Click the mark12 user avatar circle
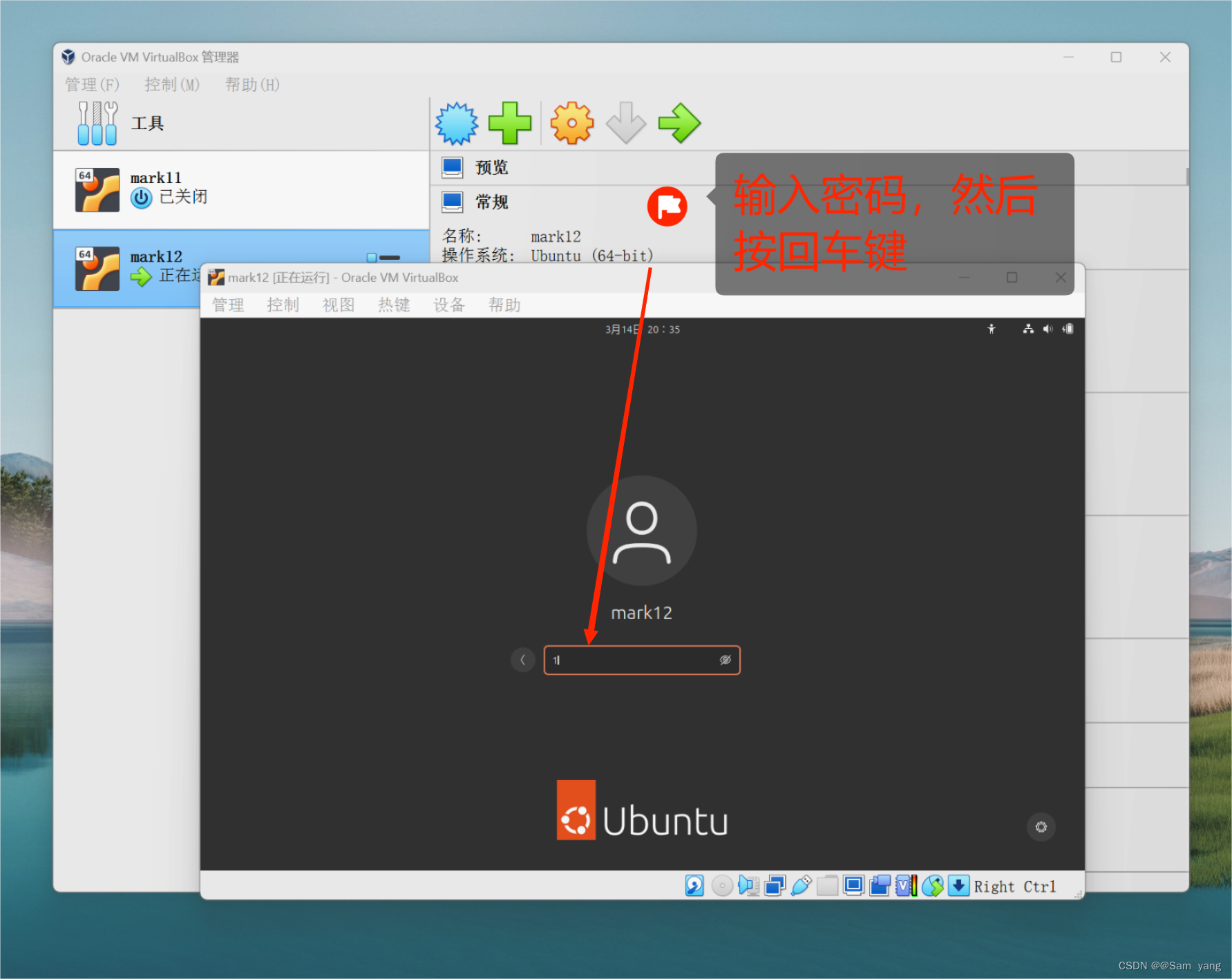The width and height of the screenshot is (1232, 979). point(642,531)
